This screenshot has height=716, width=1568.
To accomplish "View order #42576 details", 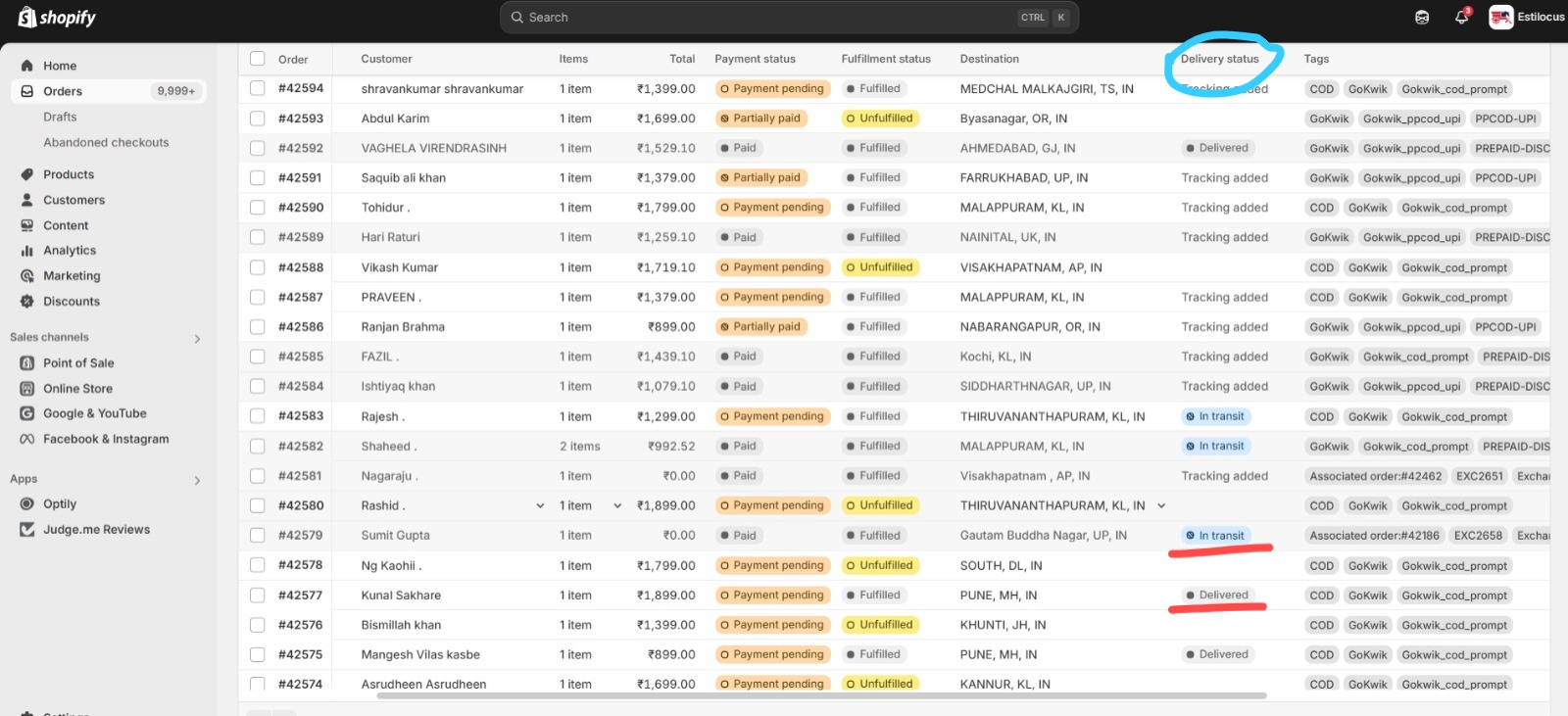I will point(301,624).
